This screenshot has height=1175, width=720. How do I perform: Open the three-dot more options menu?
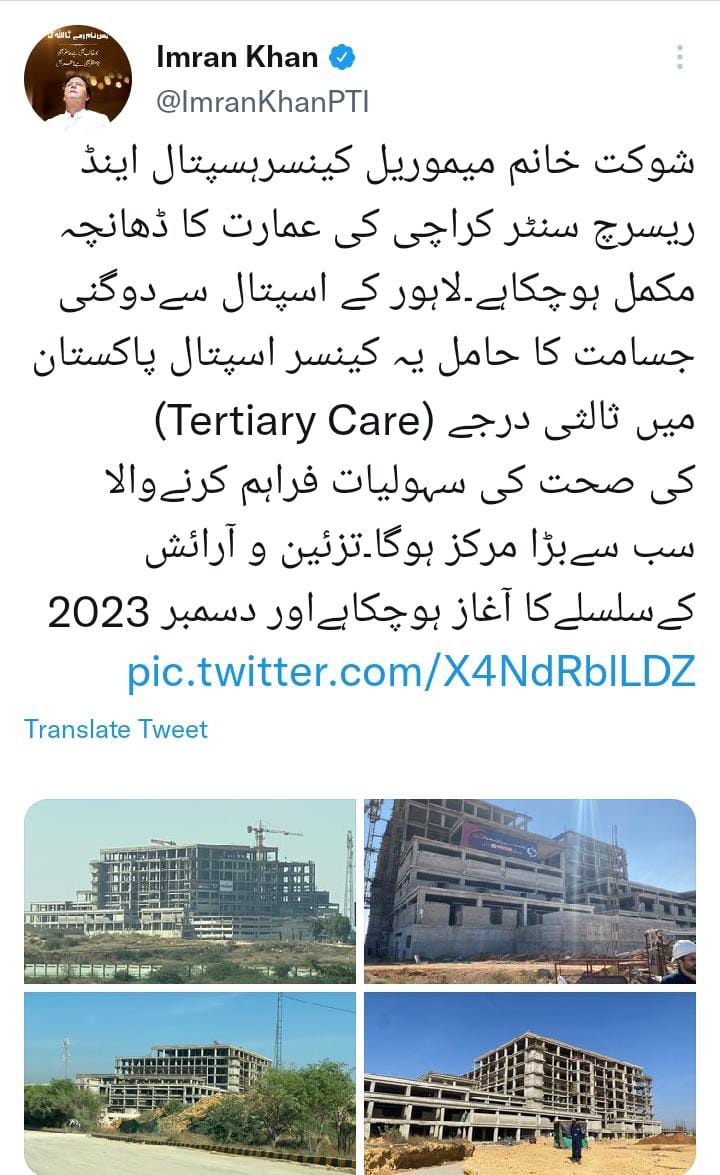680,57
